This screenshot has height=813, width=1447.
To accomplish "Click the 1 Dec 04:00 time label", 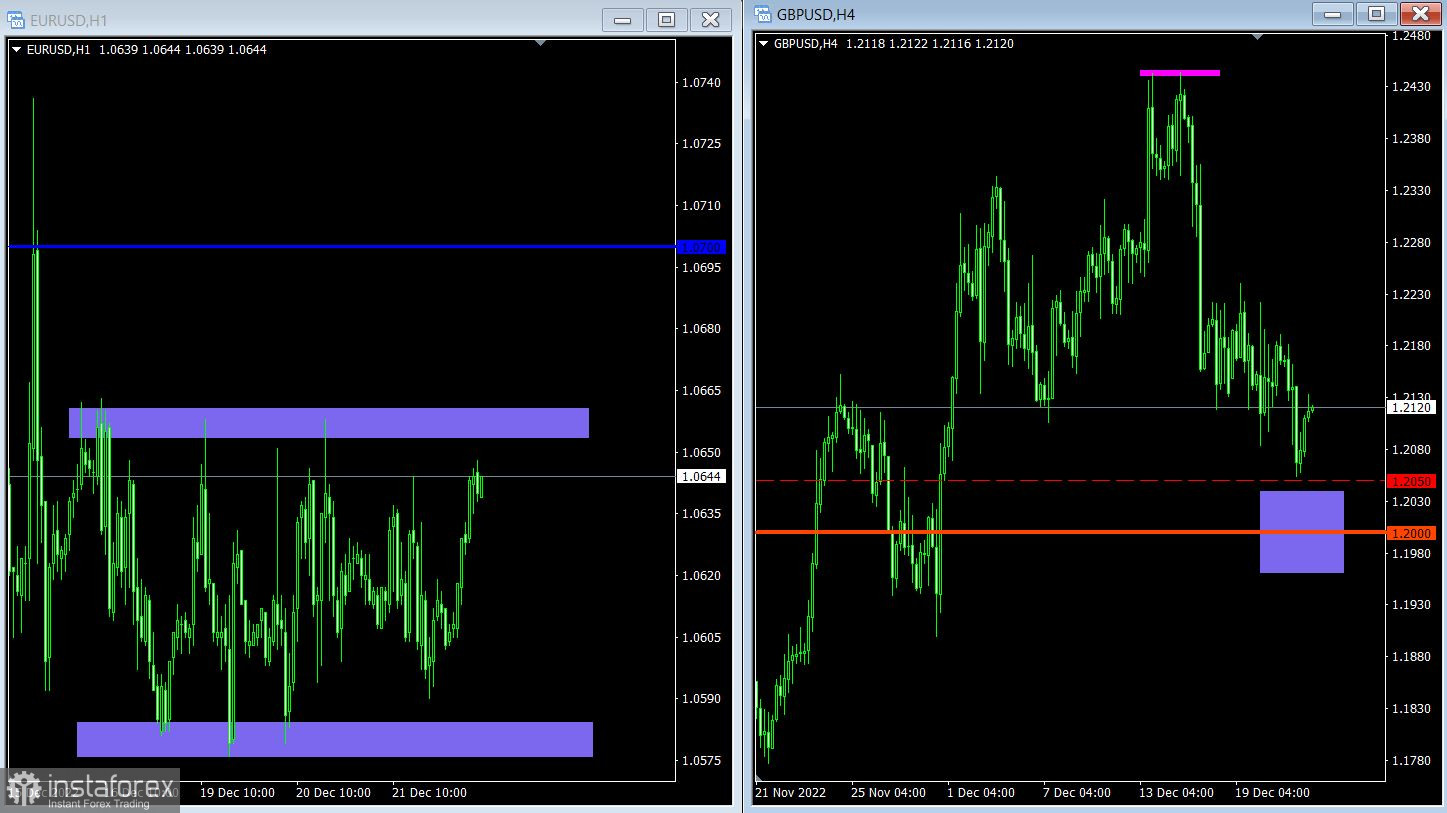I will [x=981, y=793].
